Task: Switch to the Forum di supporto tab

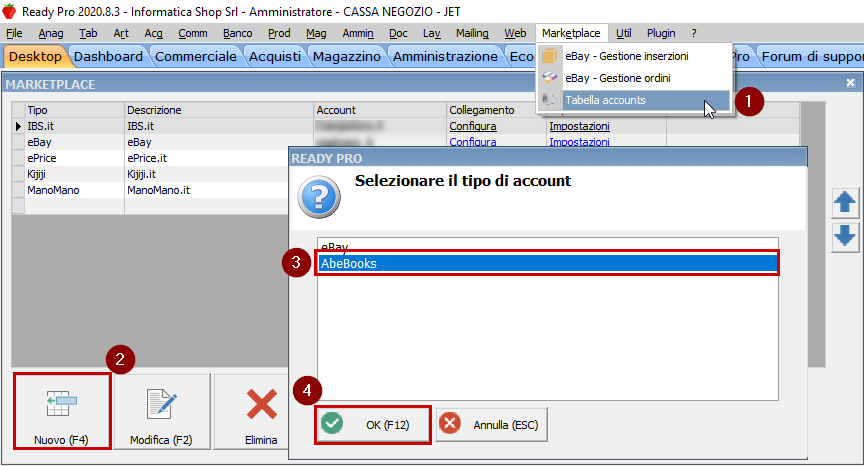Action: (x=810, y=57)
